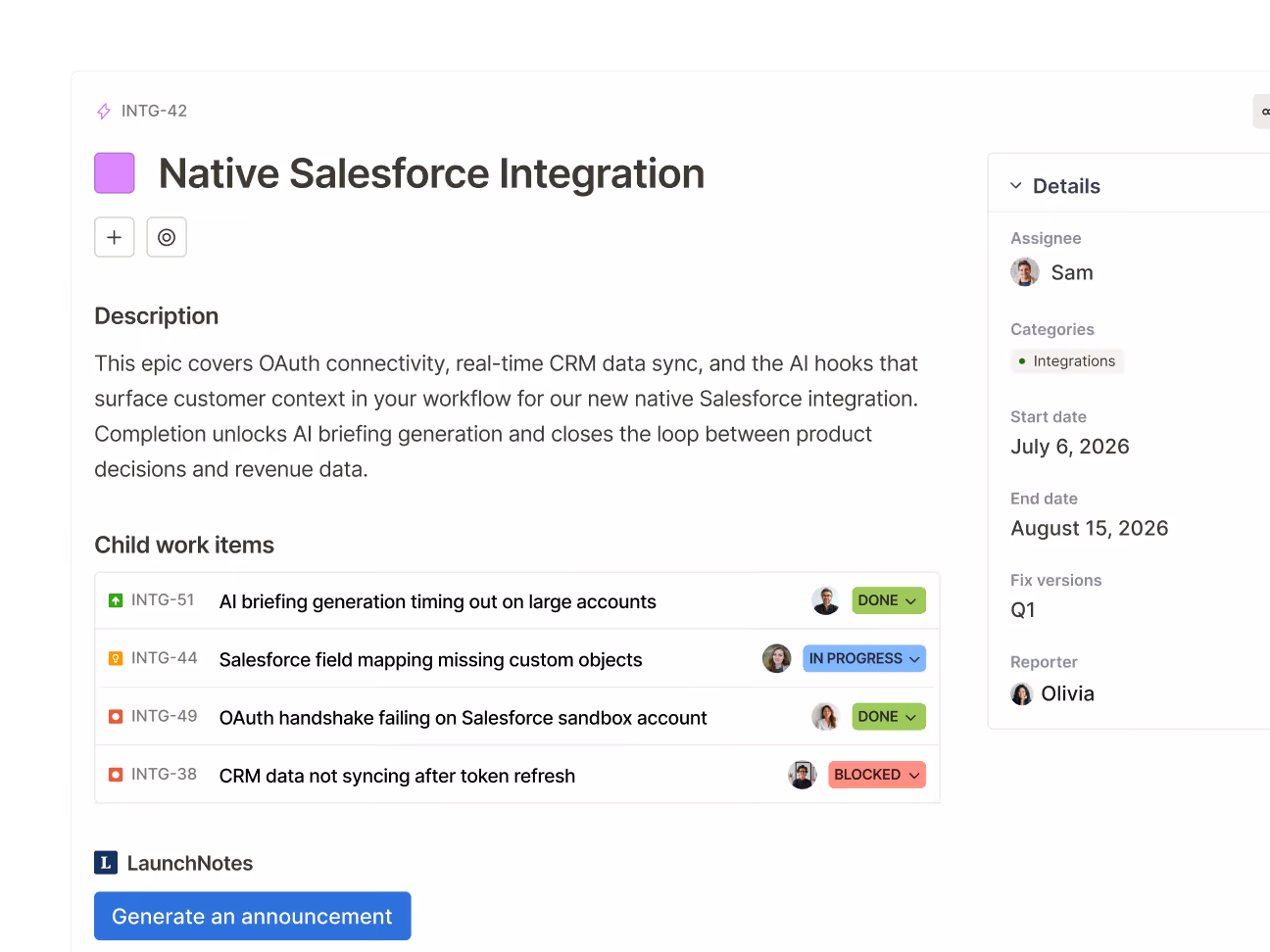Click Generate an announcement button
The width and height of the screenshot is (1270, 952).
point(253,917)
